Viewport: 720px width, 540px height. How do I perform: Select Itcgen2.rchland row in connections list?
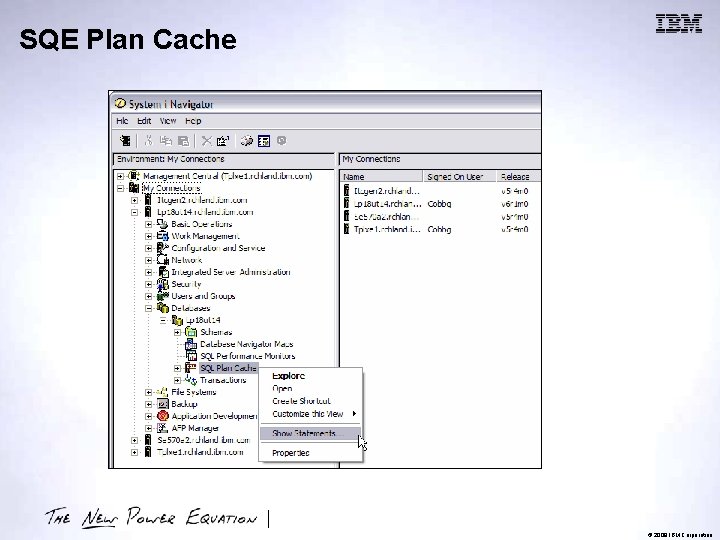[387, 191]
